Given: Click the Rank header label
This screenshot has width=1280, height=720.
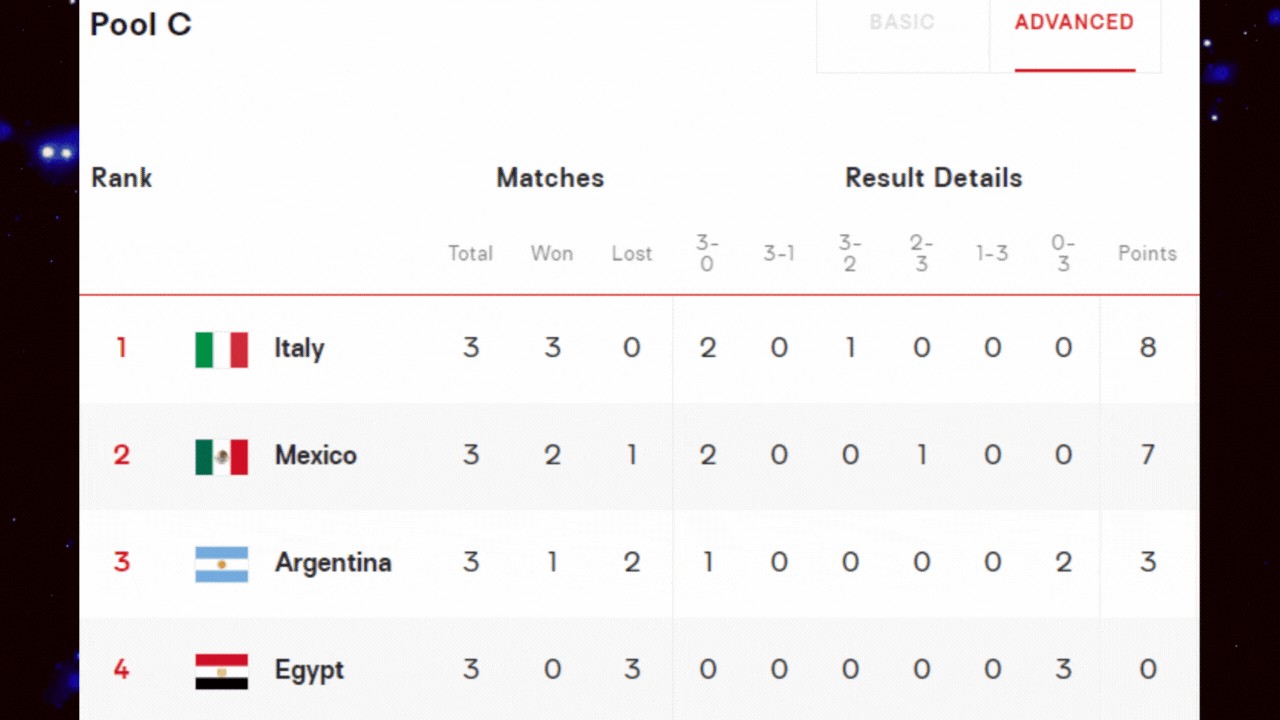Looking at the screenshot, I should pyautogui.click(x=122, y=178).
